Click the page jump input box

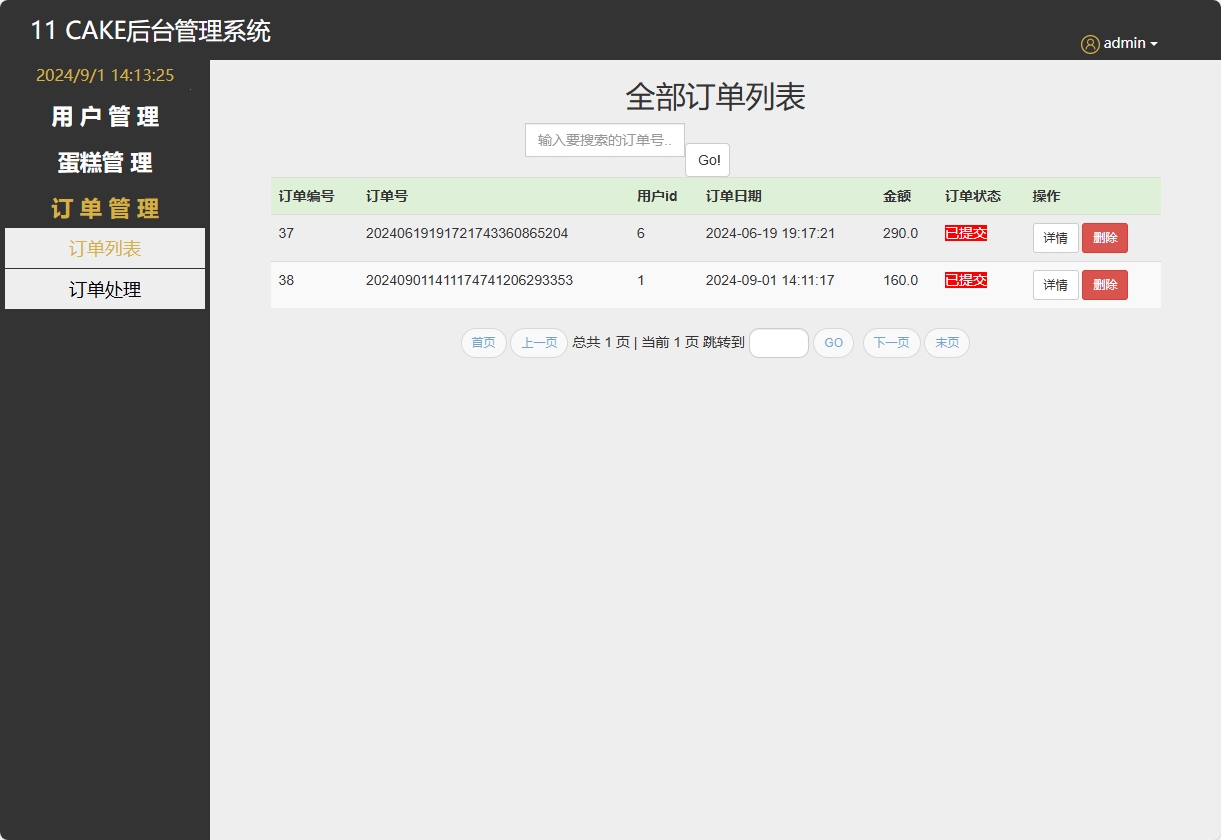(x=778, y=343)
